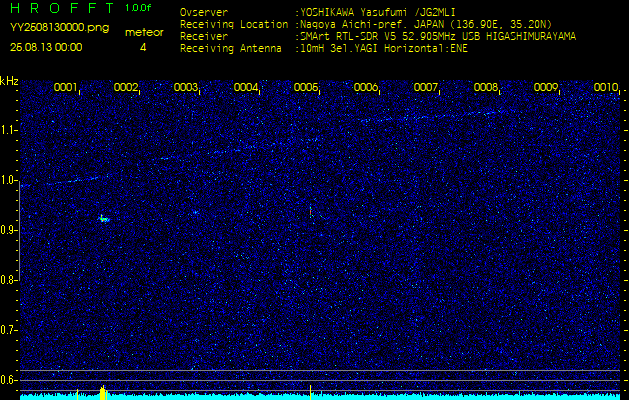Click the kHz axis unit label
This screenshot has width=629, height=400.
point(9,81)
